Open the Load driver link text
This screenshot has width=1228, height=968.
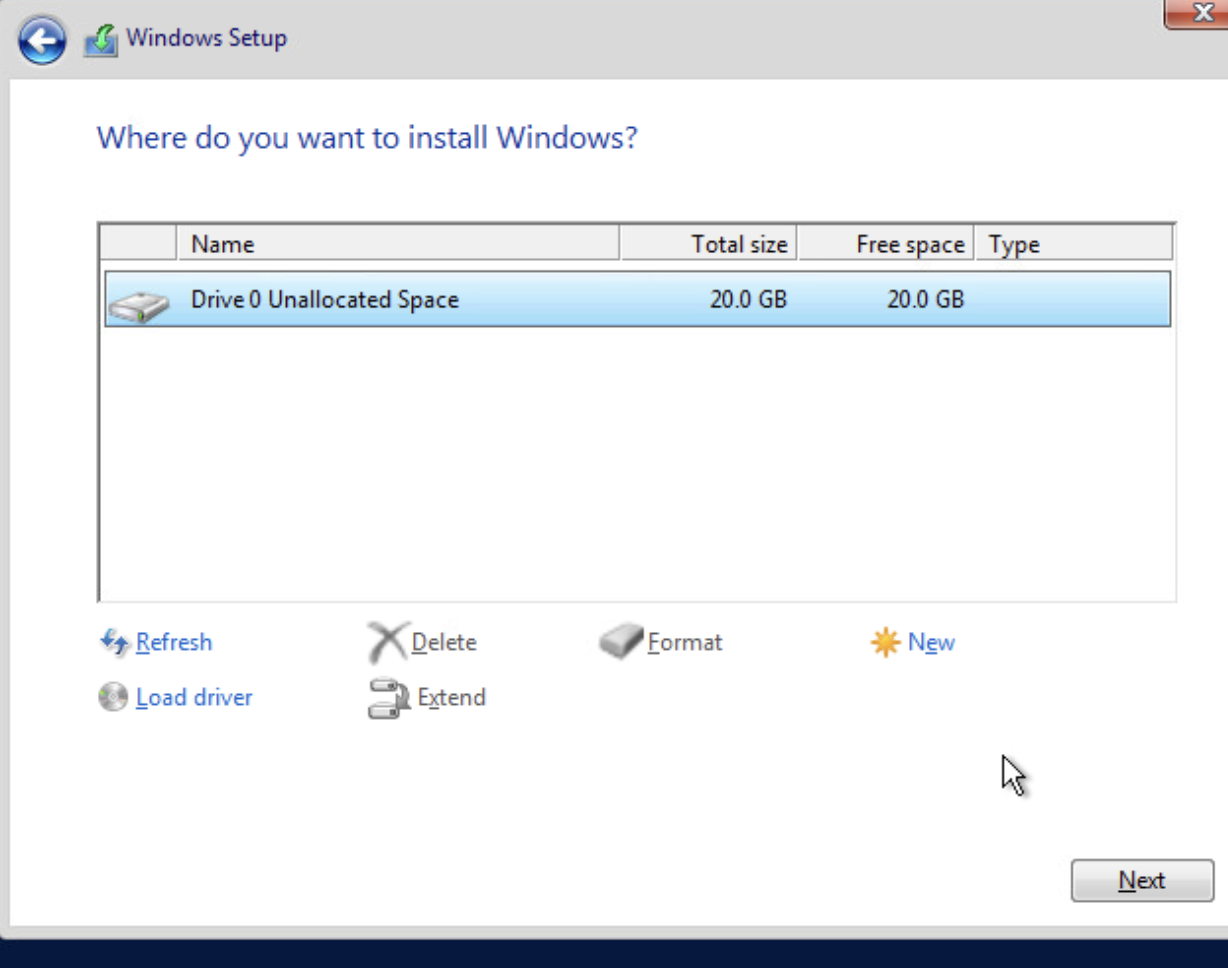point(194,697)
